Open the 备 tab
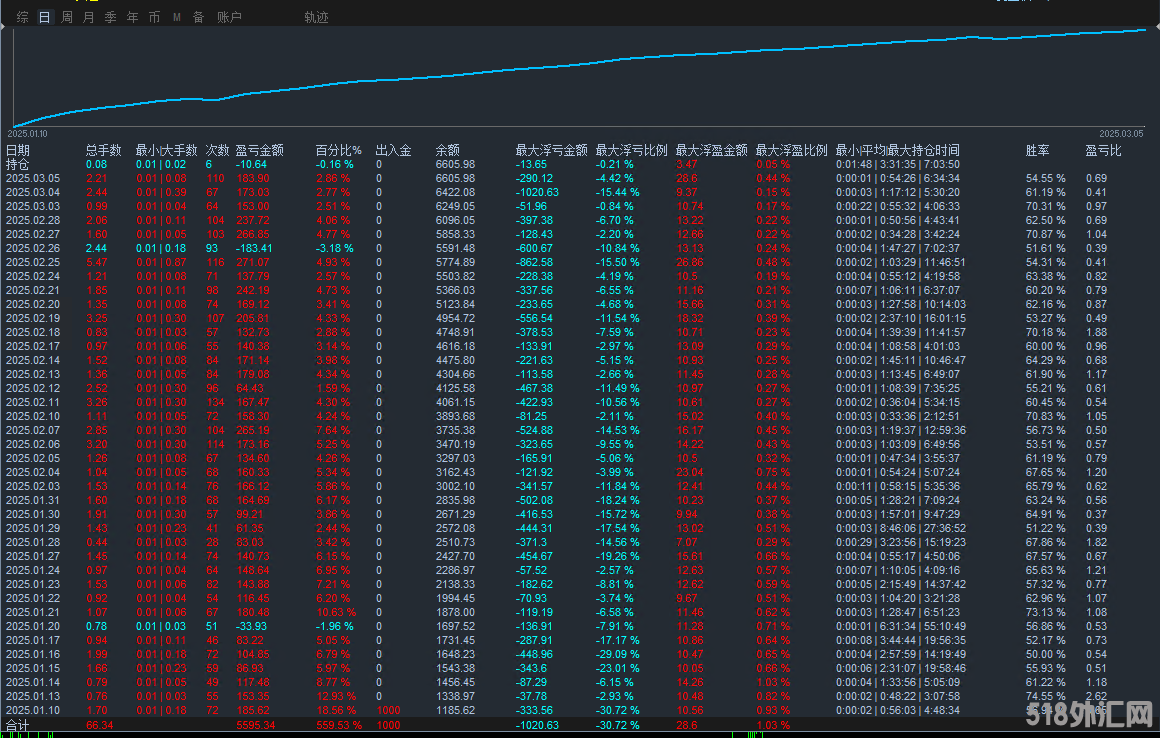 click(x=198, y=17)
